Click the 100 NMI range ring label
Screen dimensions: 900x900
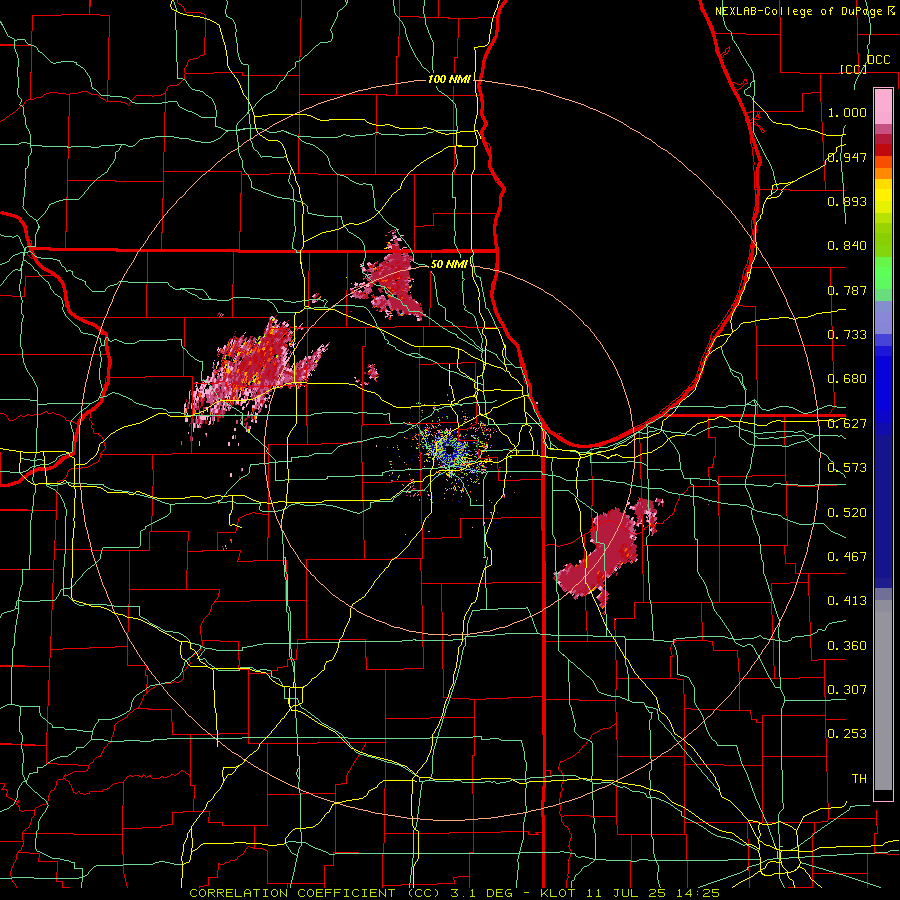[x=449, y=79]
